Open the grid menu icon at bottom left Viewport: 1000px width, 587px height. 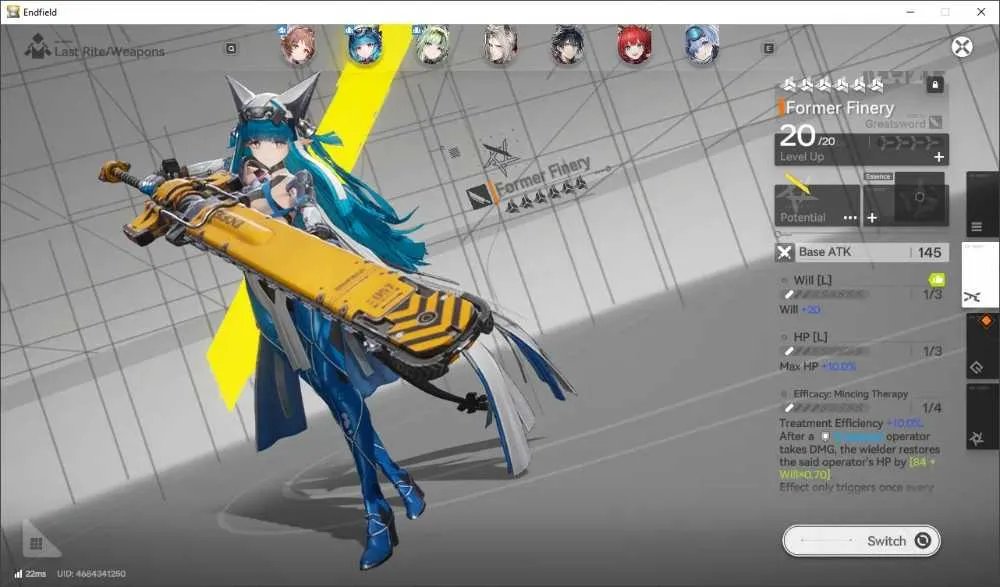click(36, 544)
